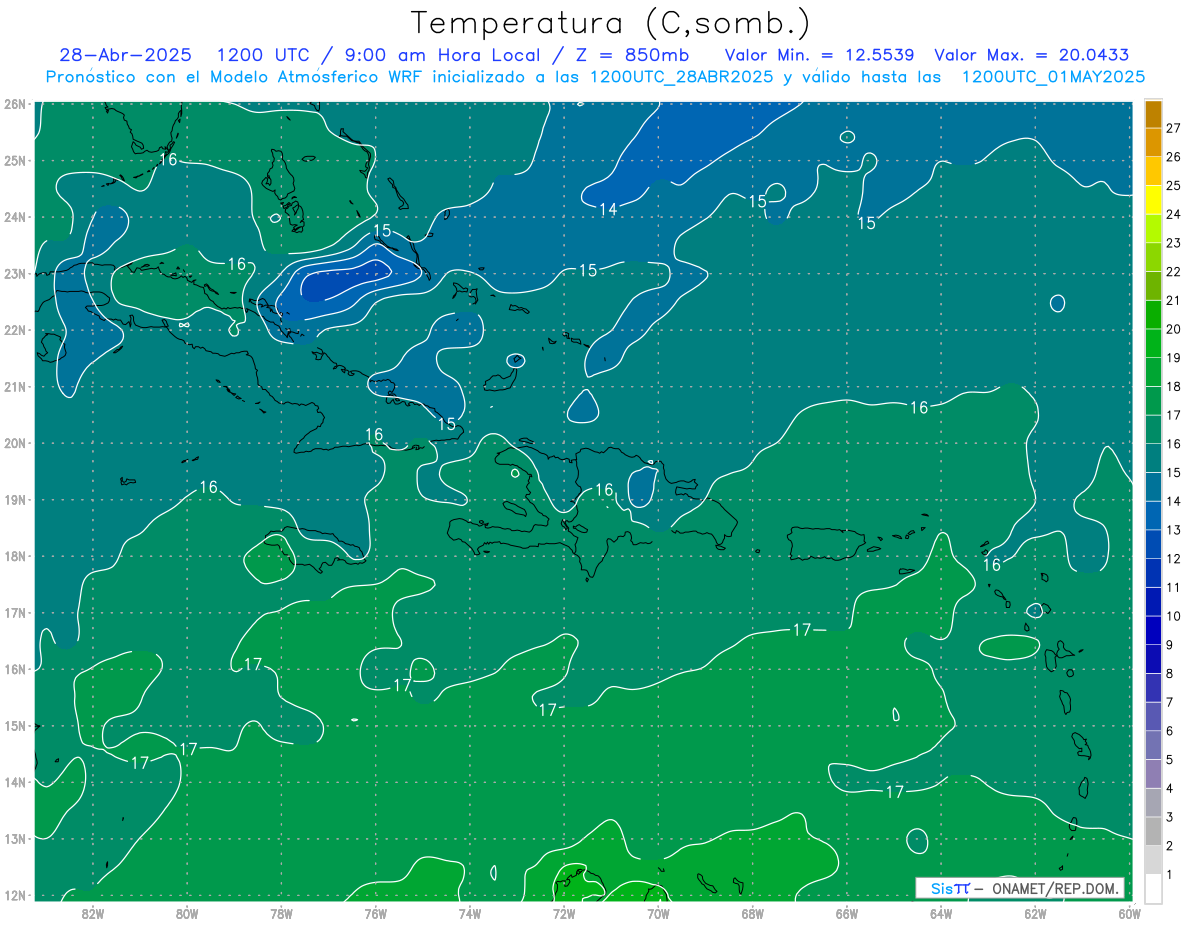Click the "22" color scale label

pyautogui.click(x=1173, y=272)
